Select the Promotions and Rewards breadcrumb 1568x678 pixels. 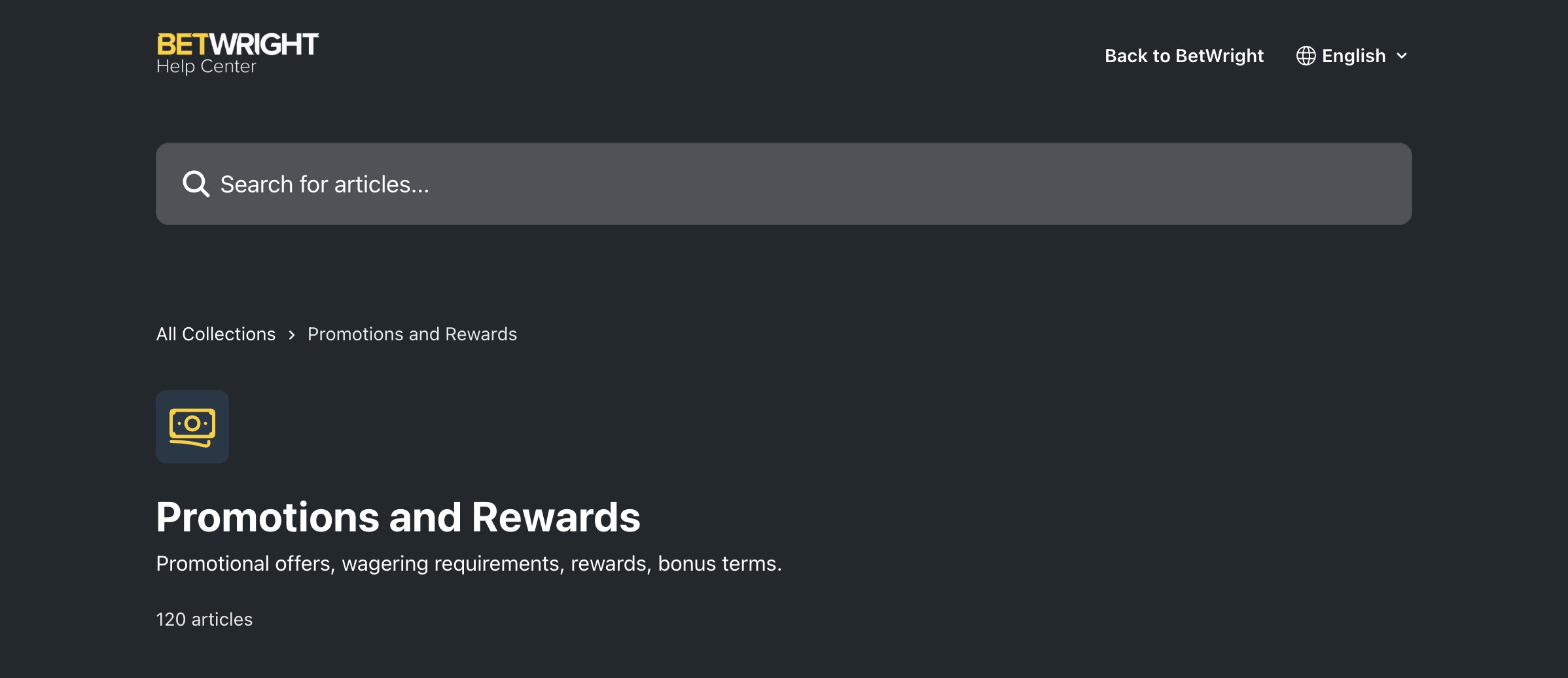point(412,334)
